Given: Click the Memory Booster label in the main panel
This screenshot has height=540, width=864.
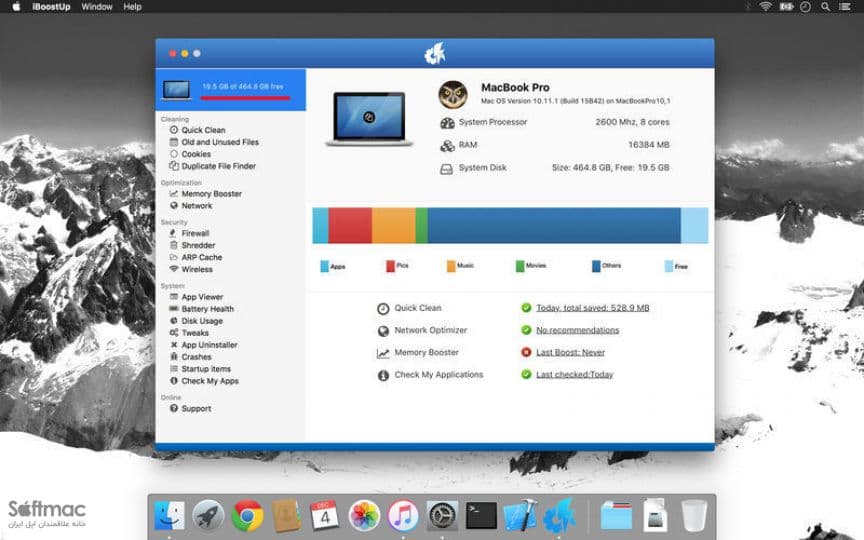Looking at the screenshot, I should pos(426,352).
